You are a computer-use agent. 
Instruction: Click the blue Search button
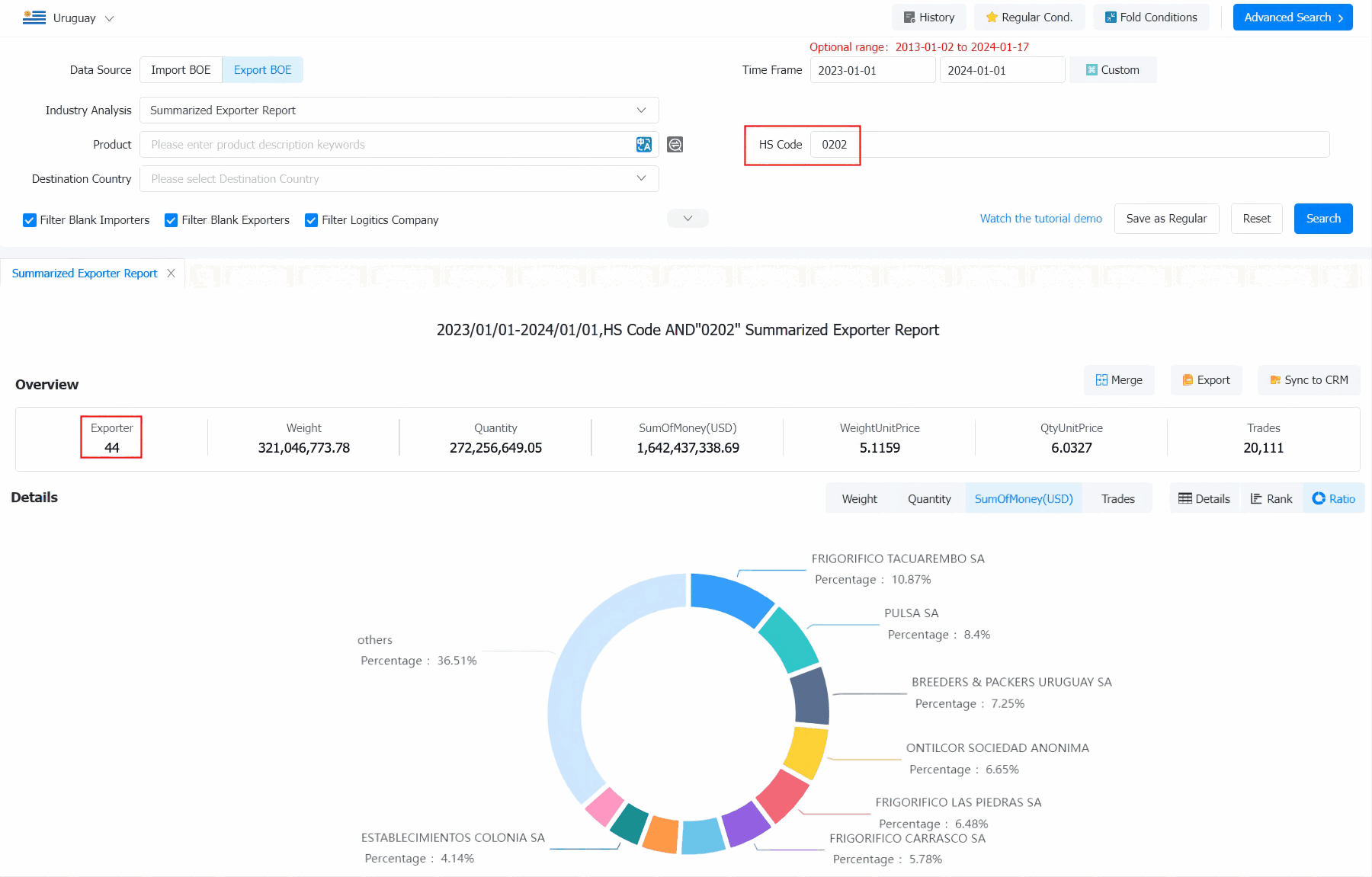point(1323,219)
